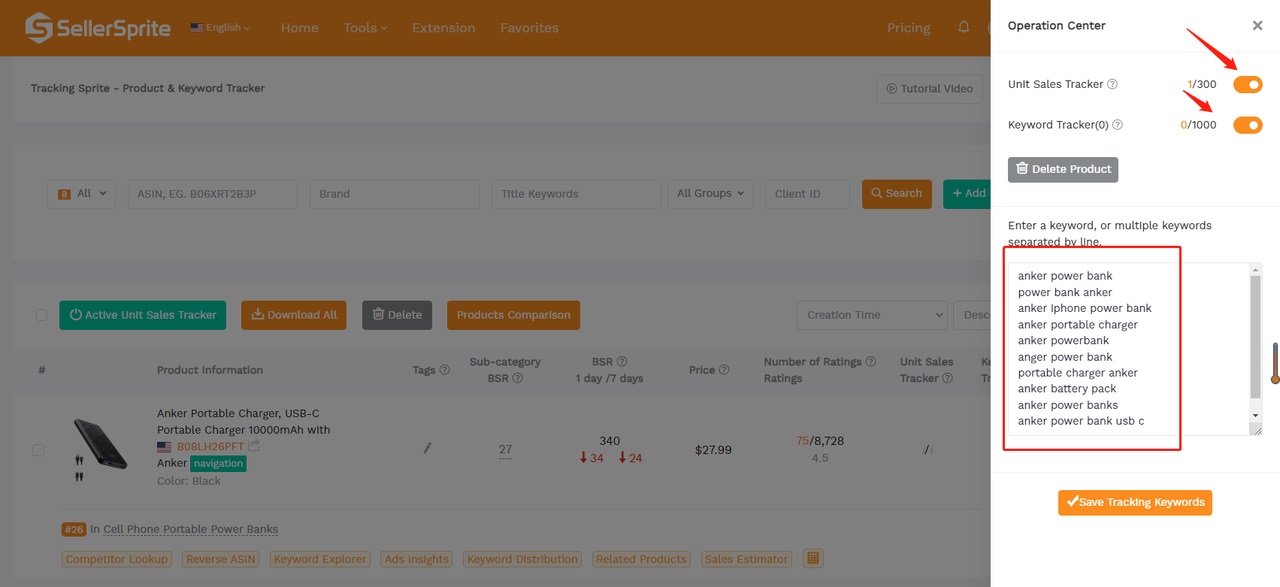Click the Sub-category BSR help icon
Screen dimensions: 1280x587
click(x=516, y=378)
